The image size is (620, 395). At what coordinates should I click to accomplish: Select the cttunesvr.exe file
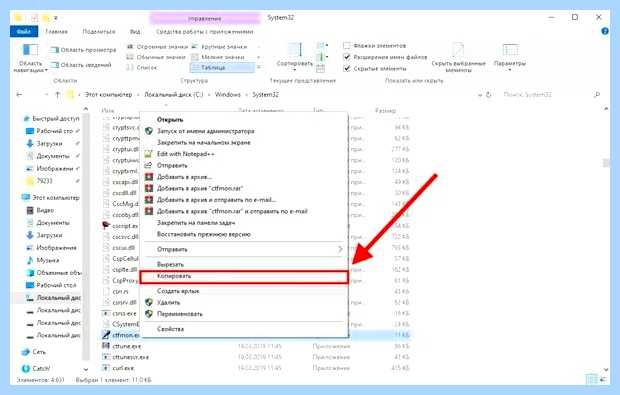[x=130, y=357]
